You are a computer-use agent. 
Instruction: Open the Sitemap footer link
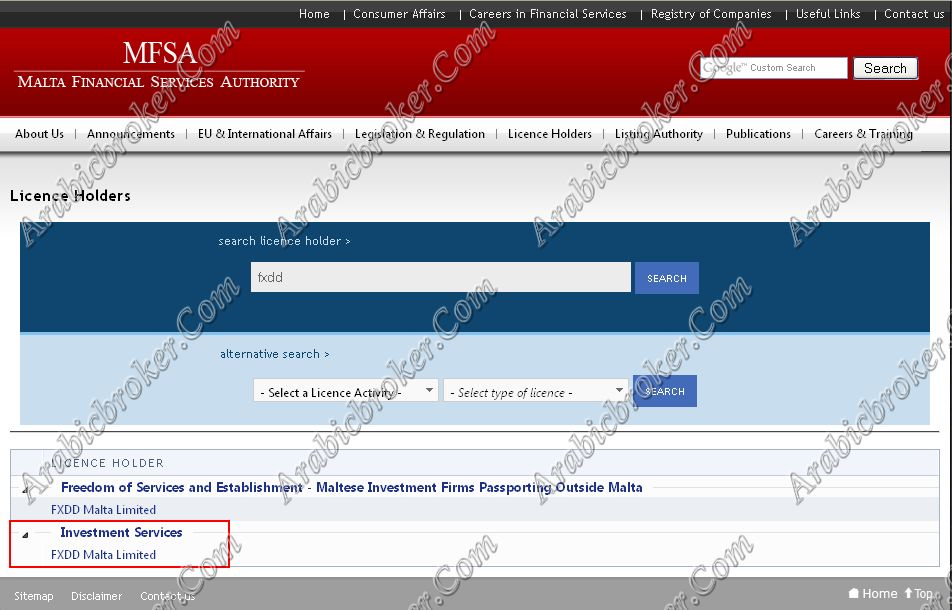pos(34,596)
